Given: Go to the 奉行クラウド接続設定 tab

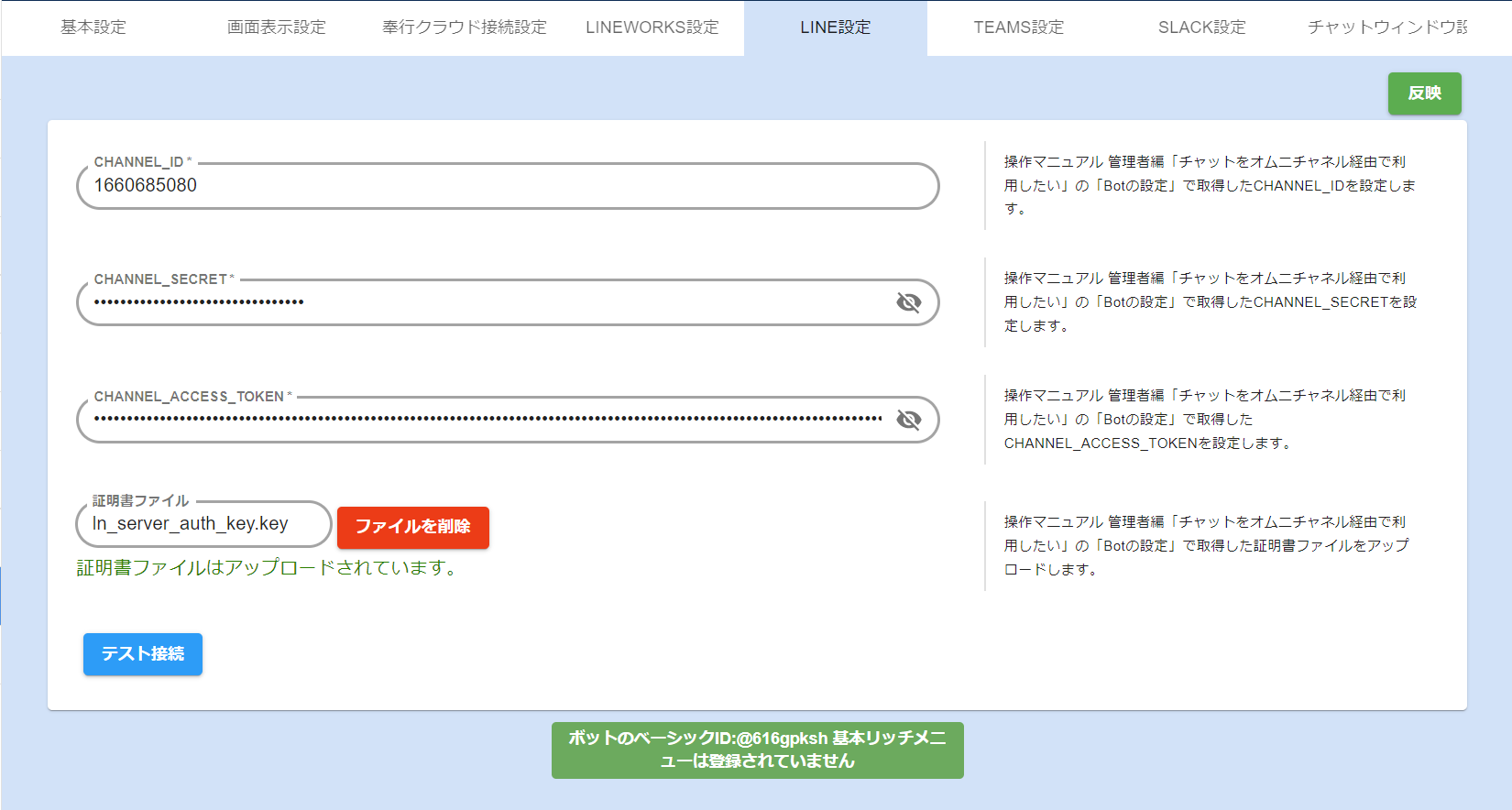Looking at the screenshot, I should [465, 27].
